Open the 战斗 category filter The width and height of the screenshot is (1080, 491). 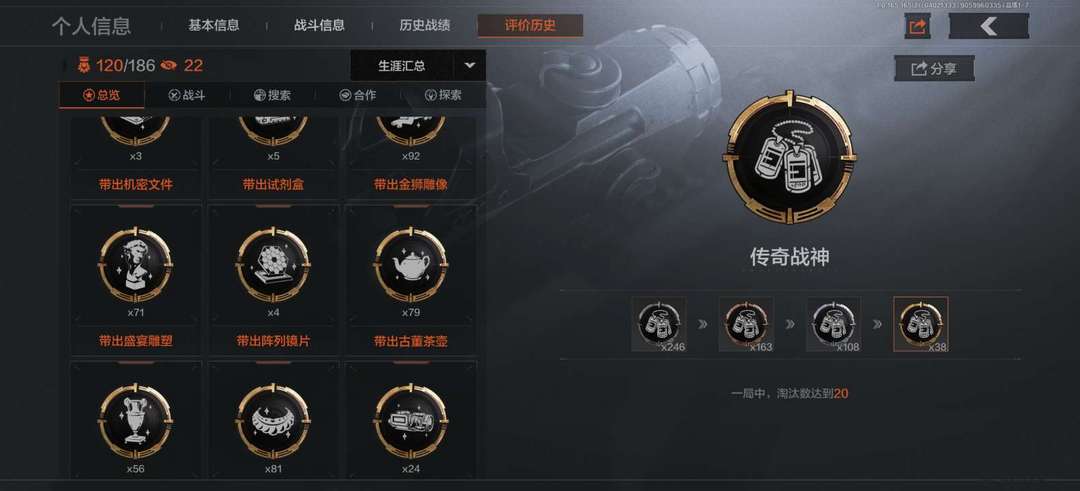pyautogui.click(x=187, y=95)
